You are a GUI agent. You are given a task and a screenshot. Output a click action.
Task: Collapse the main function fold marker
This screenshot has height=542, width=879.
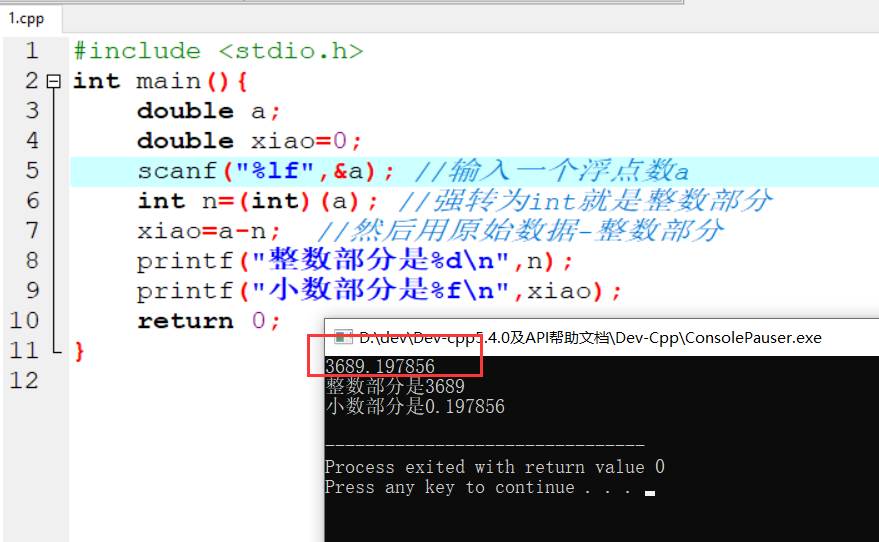click(53, 82)
